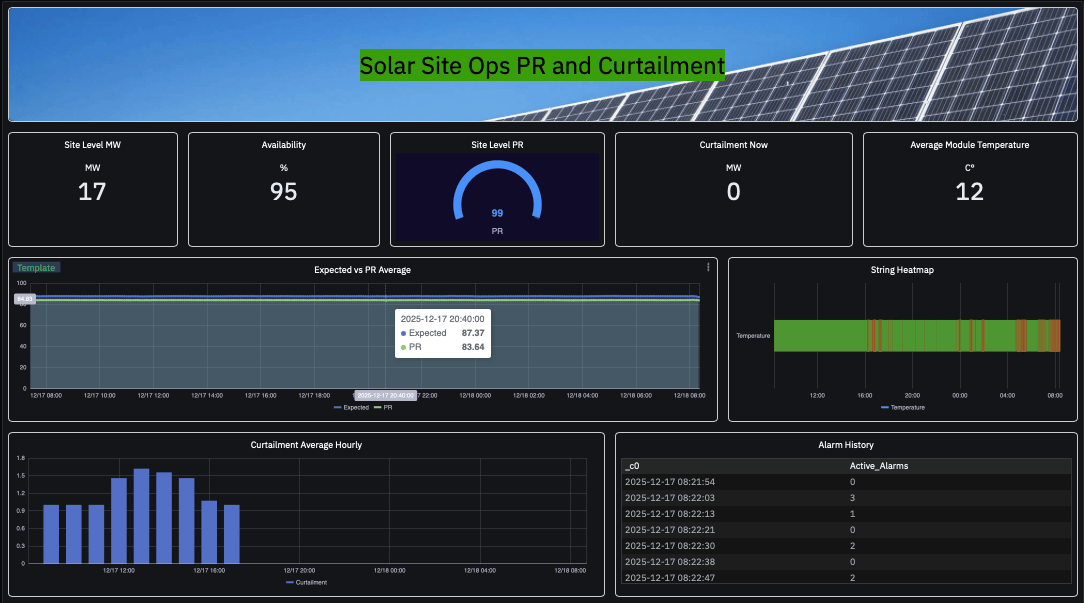Click the Template tag on PR chart
1084x603 pixels.
click(37, 268)
